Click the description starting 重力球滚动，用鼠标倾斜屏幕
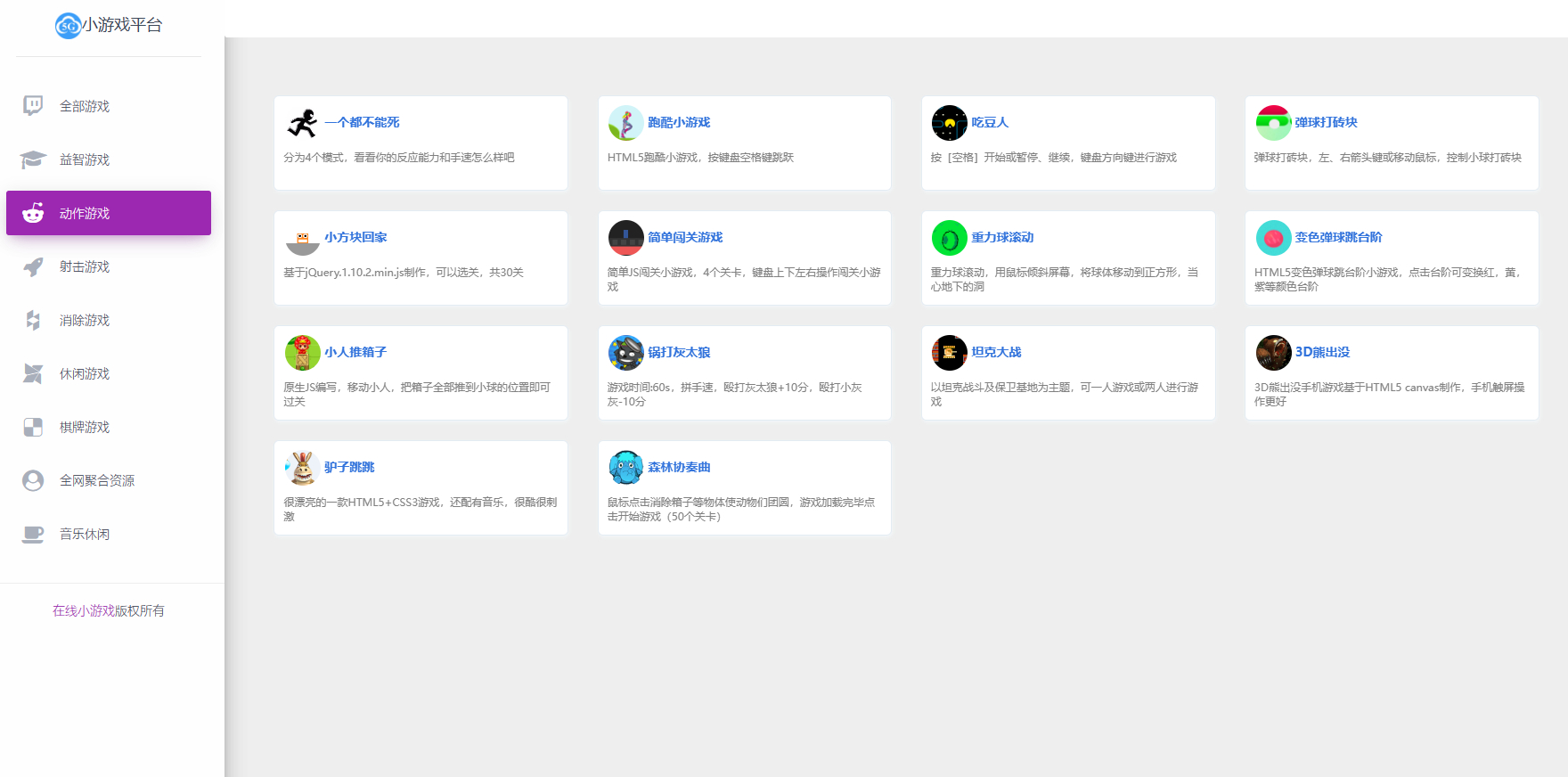This screenshot has width=1568, height=777. [x=1065, y=280]
